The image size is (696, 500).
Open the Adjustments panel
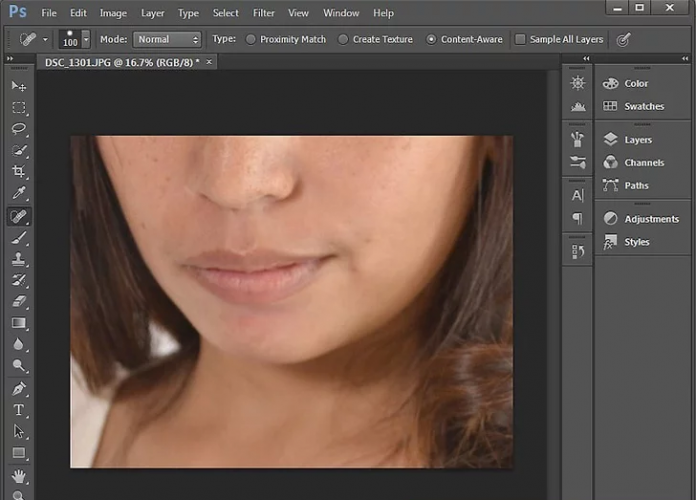(x=650, y=219)
